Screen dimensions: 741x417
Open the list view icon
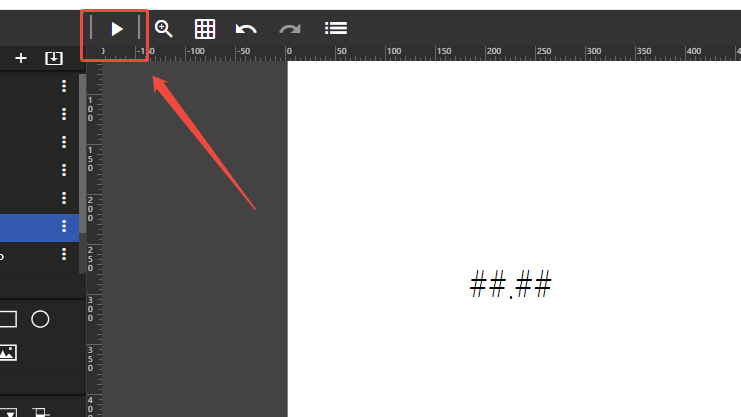click(x=336, y=28)
